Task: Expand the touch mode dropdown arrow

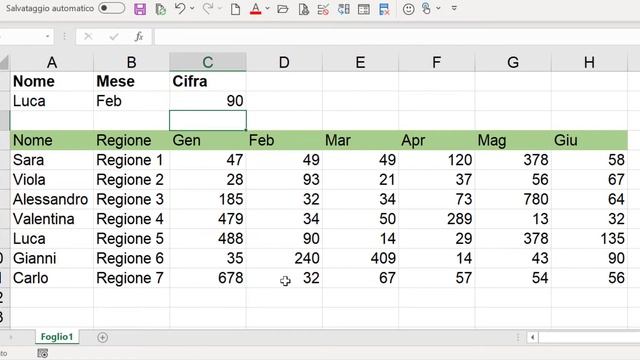Action: 438,8
